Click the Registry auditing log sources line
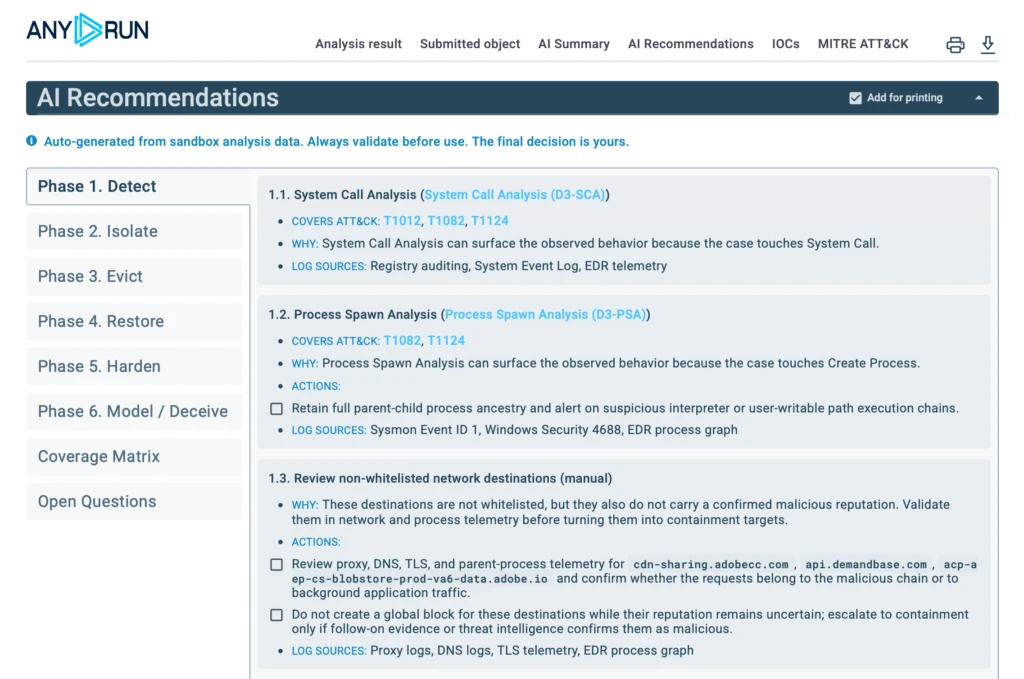The width and height of the screenshot is (1024, 679). (479, 266)
